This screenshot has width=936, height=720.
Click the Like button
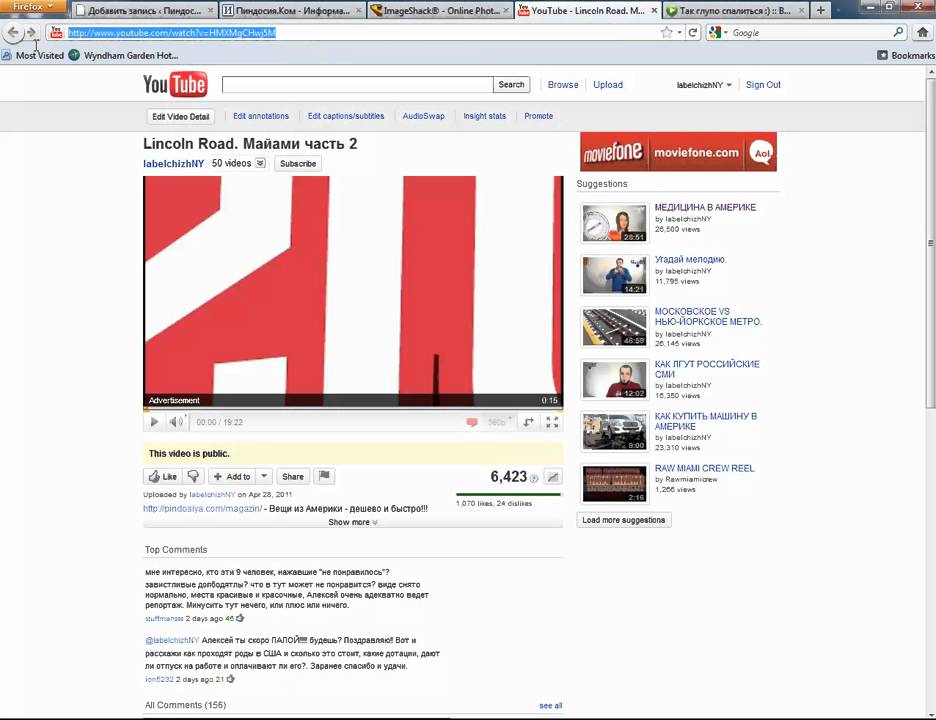[x=163, y=476]
